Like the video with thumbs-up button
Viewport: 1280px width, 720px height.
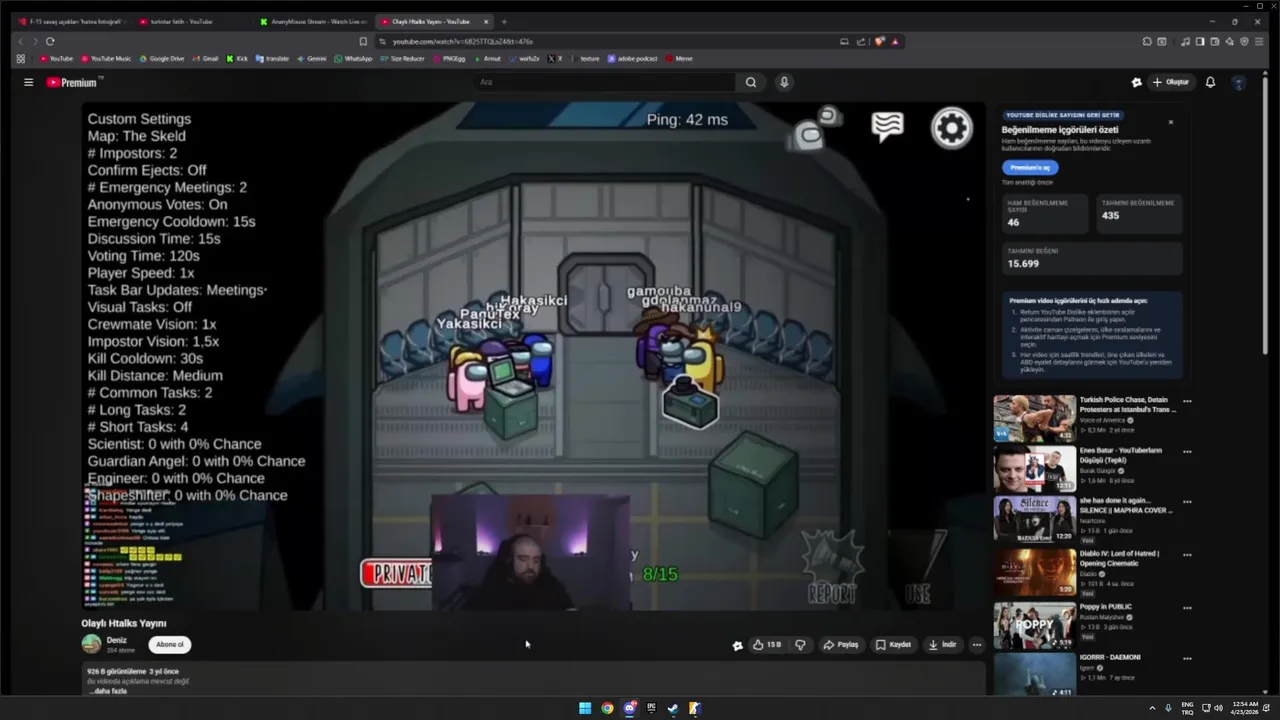tap(767, 645)
